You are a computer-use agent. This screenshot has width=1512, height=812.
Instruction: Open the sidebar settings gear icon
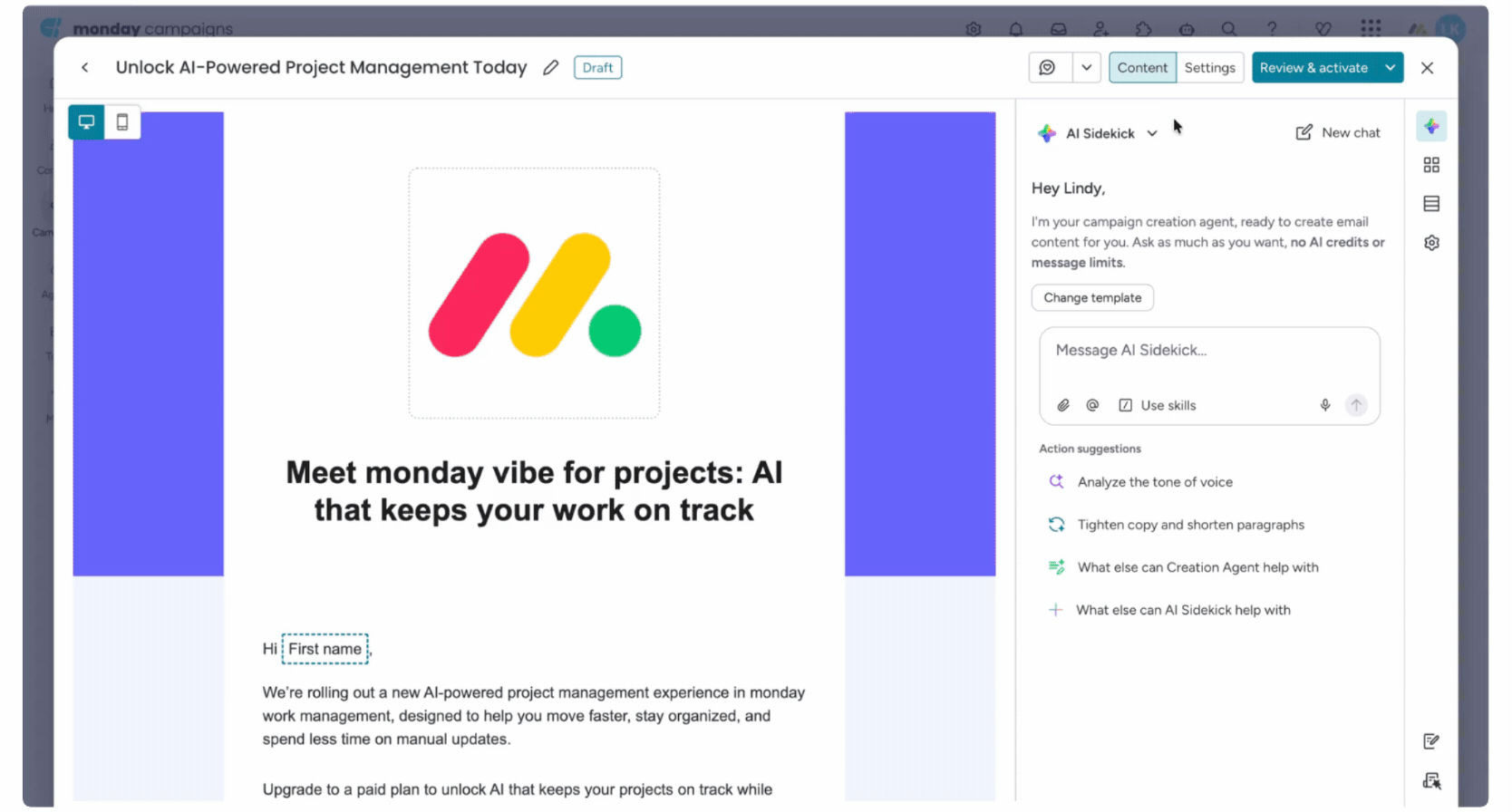coord(1431,243)
